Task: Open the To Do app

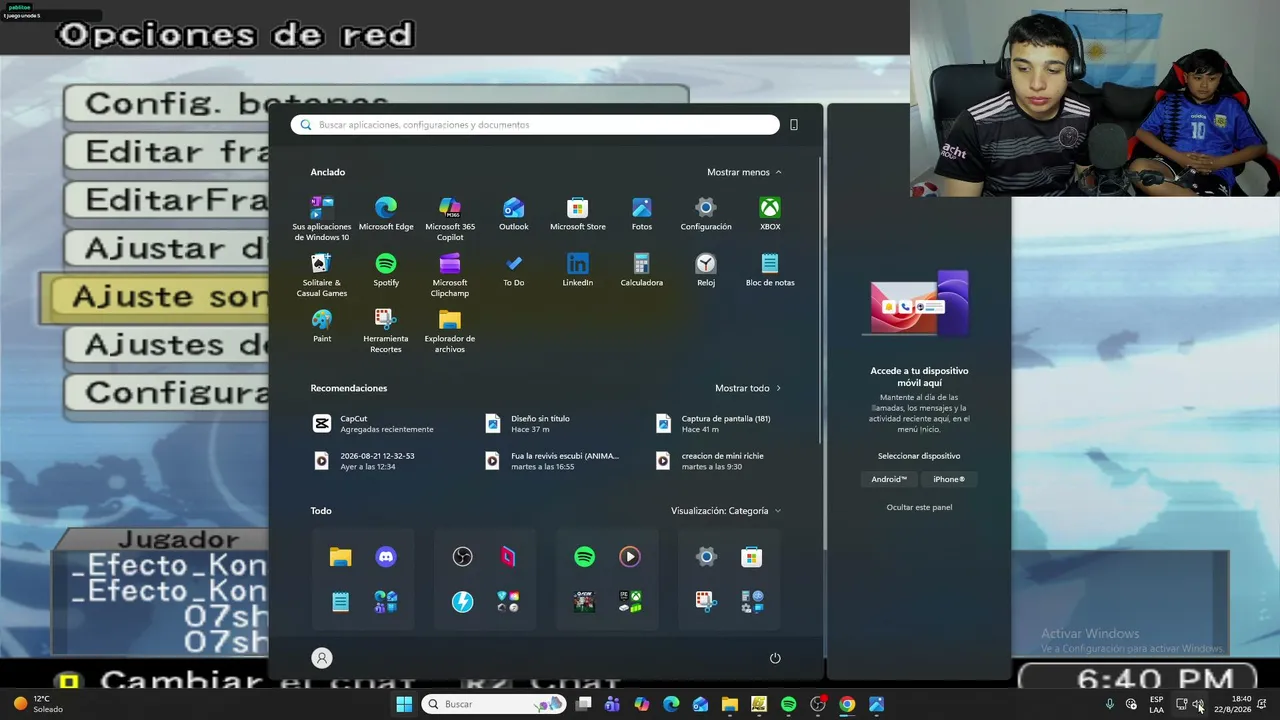Action: 514,270
